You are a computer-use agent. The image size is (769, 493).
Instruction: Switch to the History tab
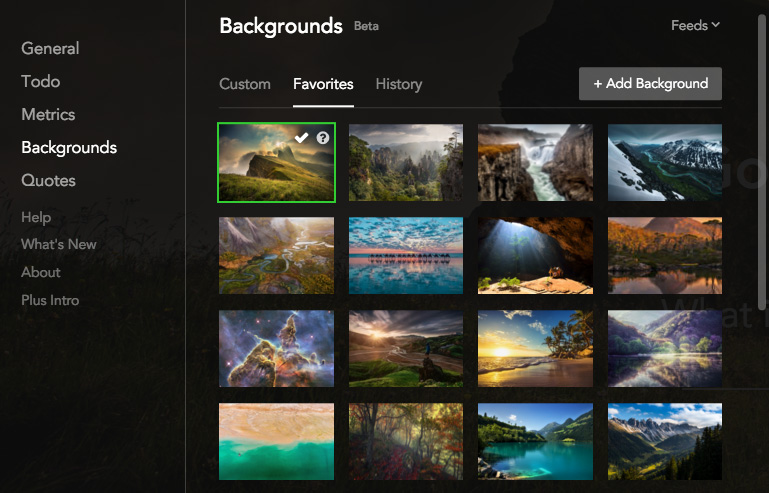pyautogui.click(x=399, y=84)
